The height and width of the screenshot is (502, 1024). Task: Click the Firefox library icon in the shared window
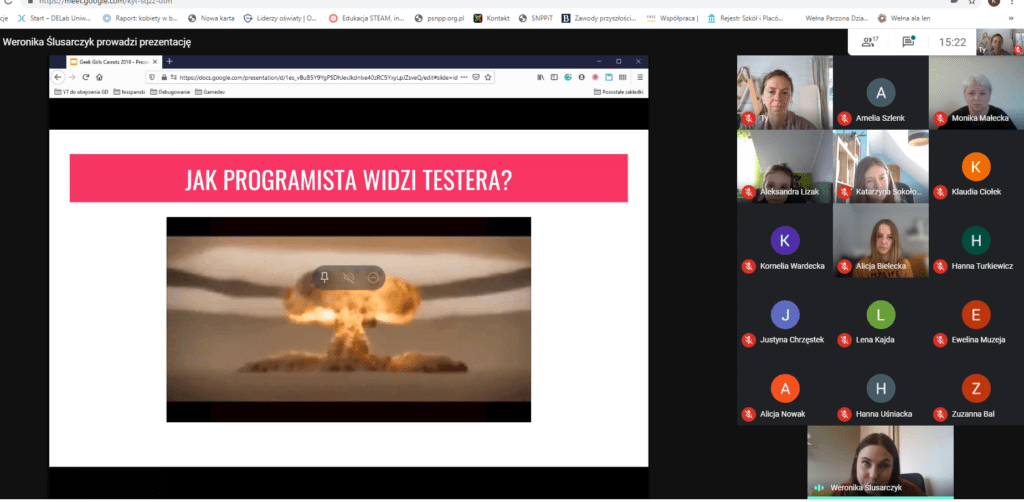point(541,77)
